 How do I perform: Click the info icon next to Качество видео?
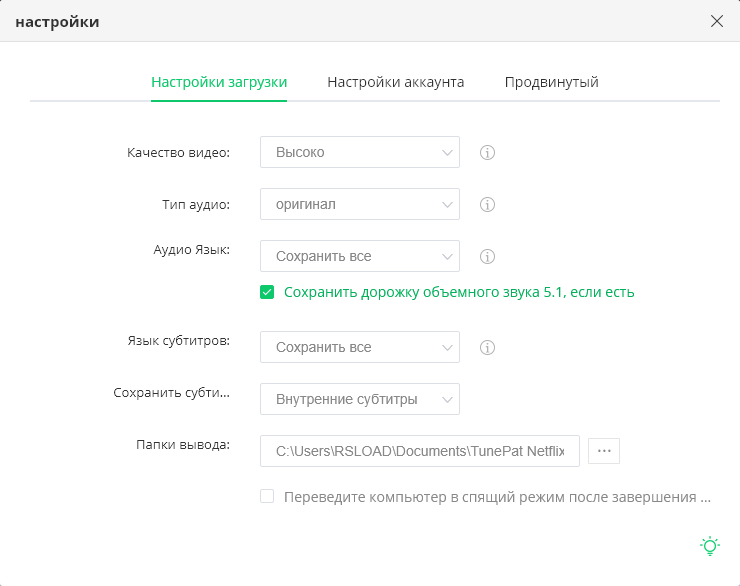(x=487, y=152)
